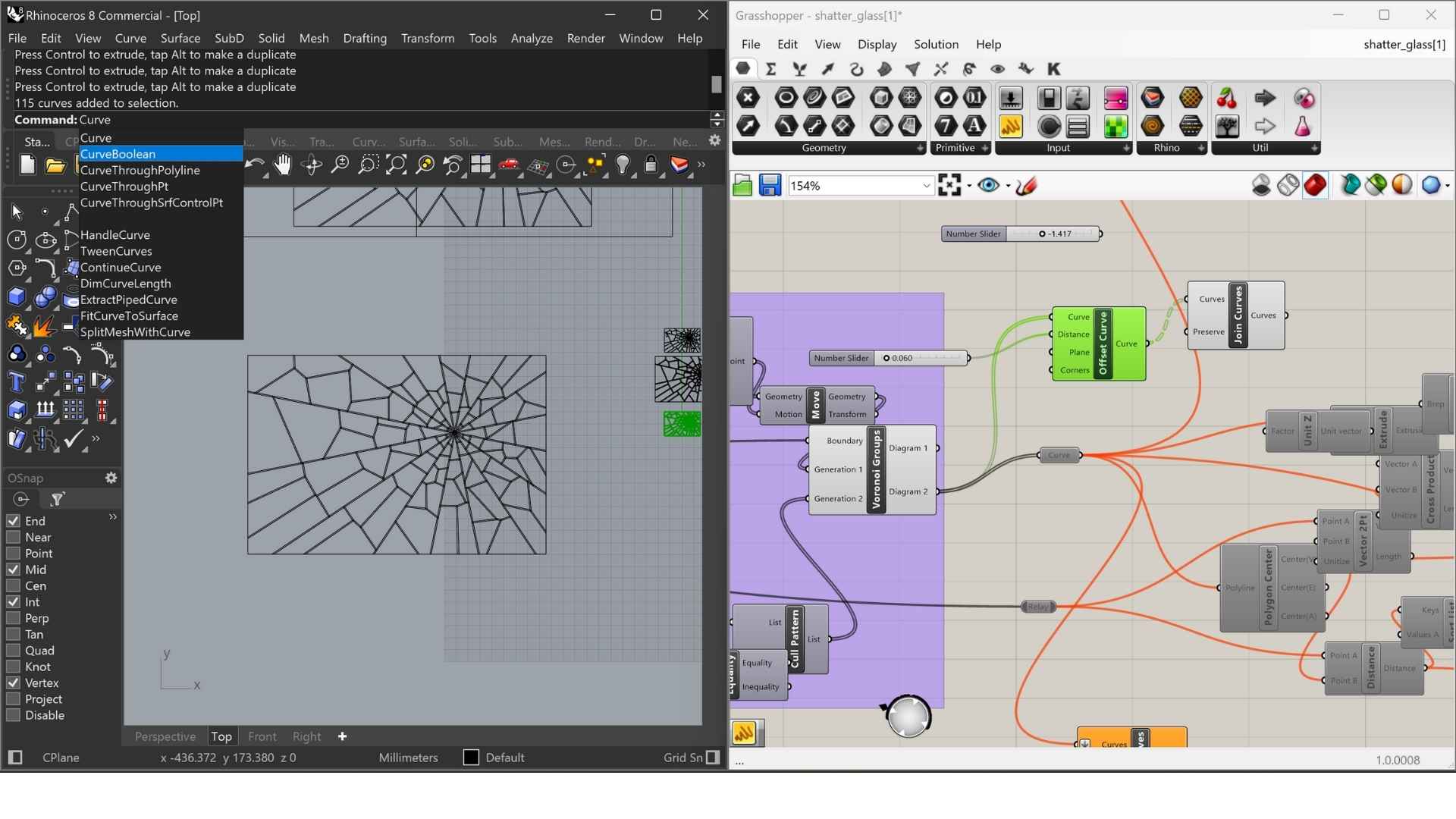Image resolution: width=1456 pixels, height=819 pixels.
Task: Click the Rotate view icon in Rhino
Action: coord(311,165)
